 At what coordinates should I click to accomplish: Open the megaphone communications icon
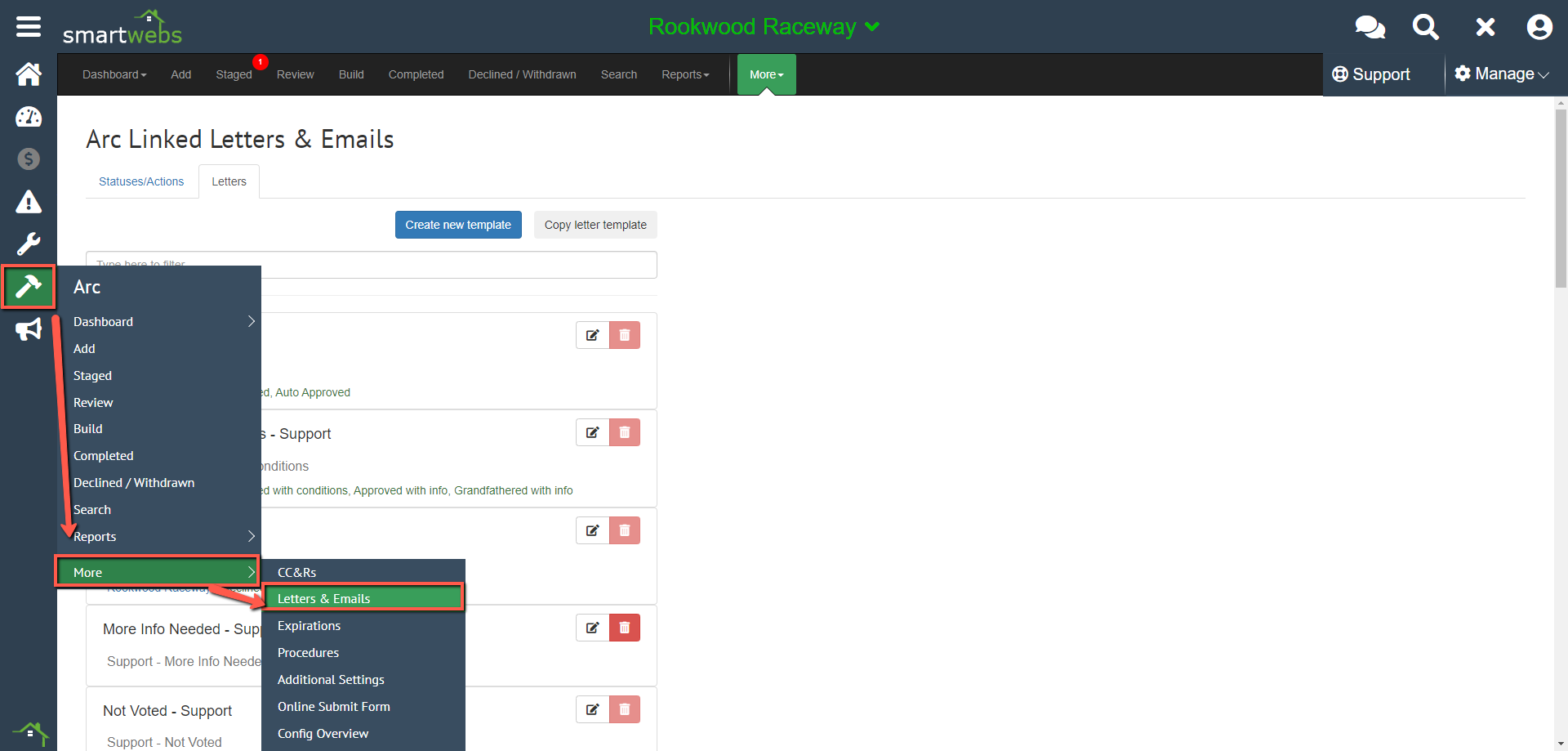pos(29,330)
